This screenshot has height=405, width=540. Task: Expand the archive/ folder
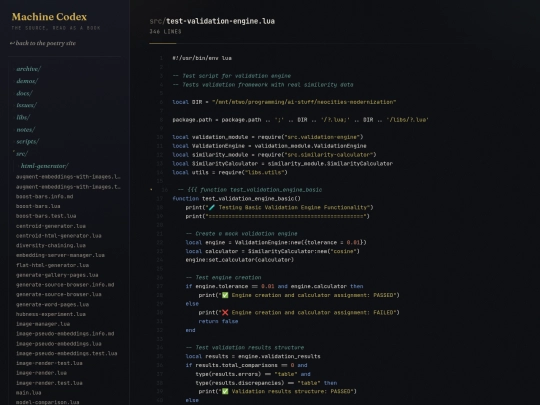point(29,69)
